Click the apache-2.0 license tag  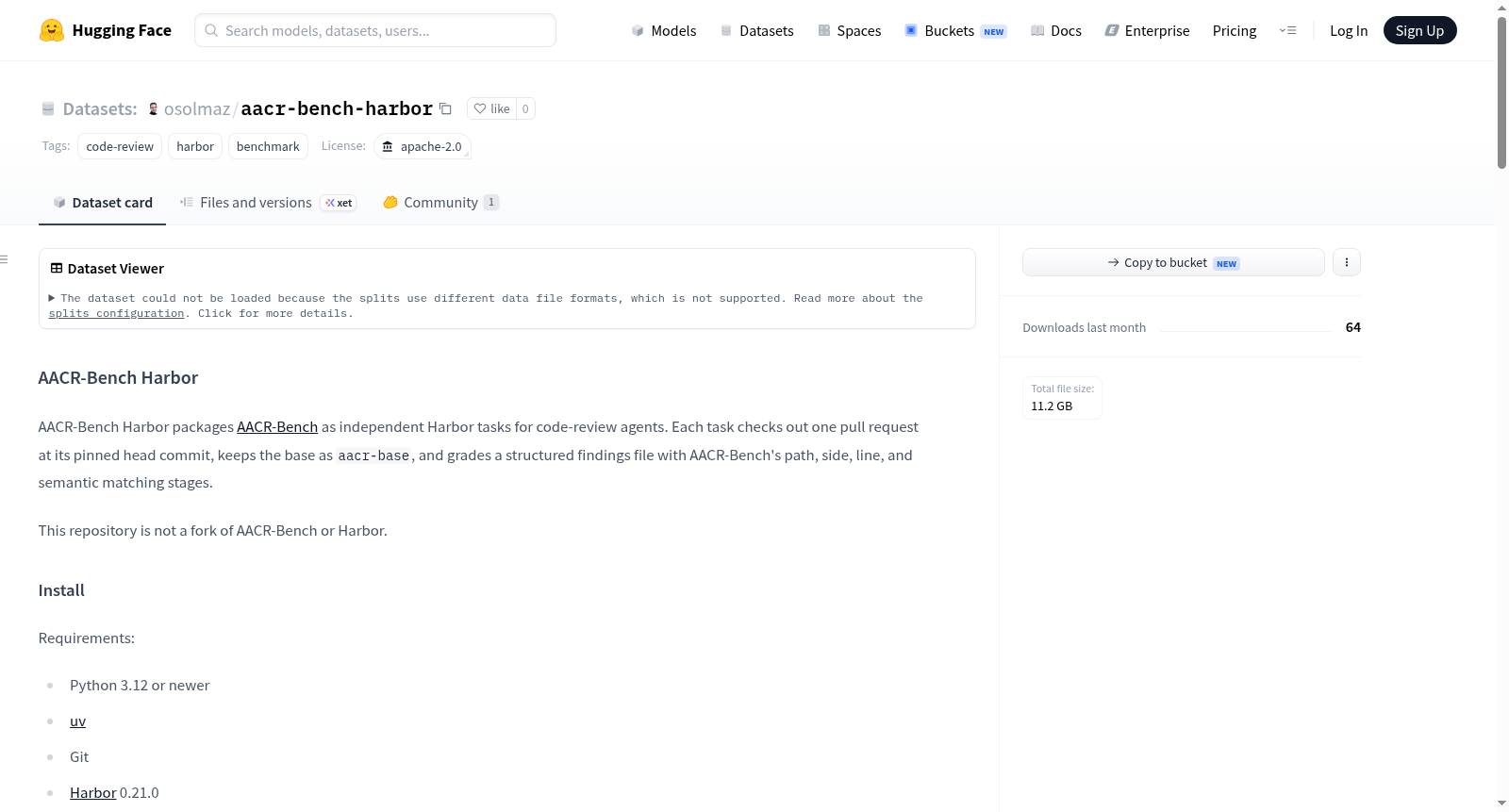[423, 146]
